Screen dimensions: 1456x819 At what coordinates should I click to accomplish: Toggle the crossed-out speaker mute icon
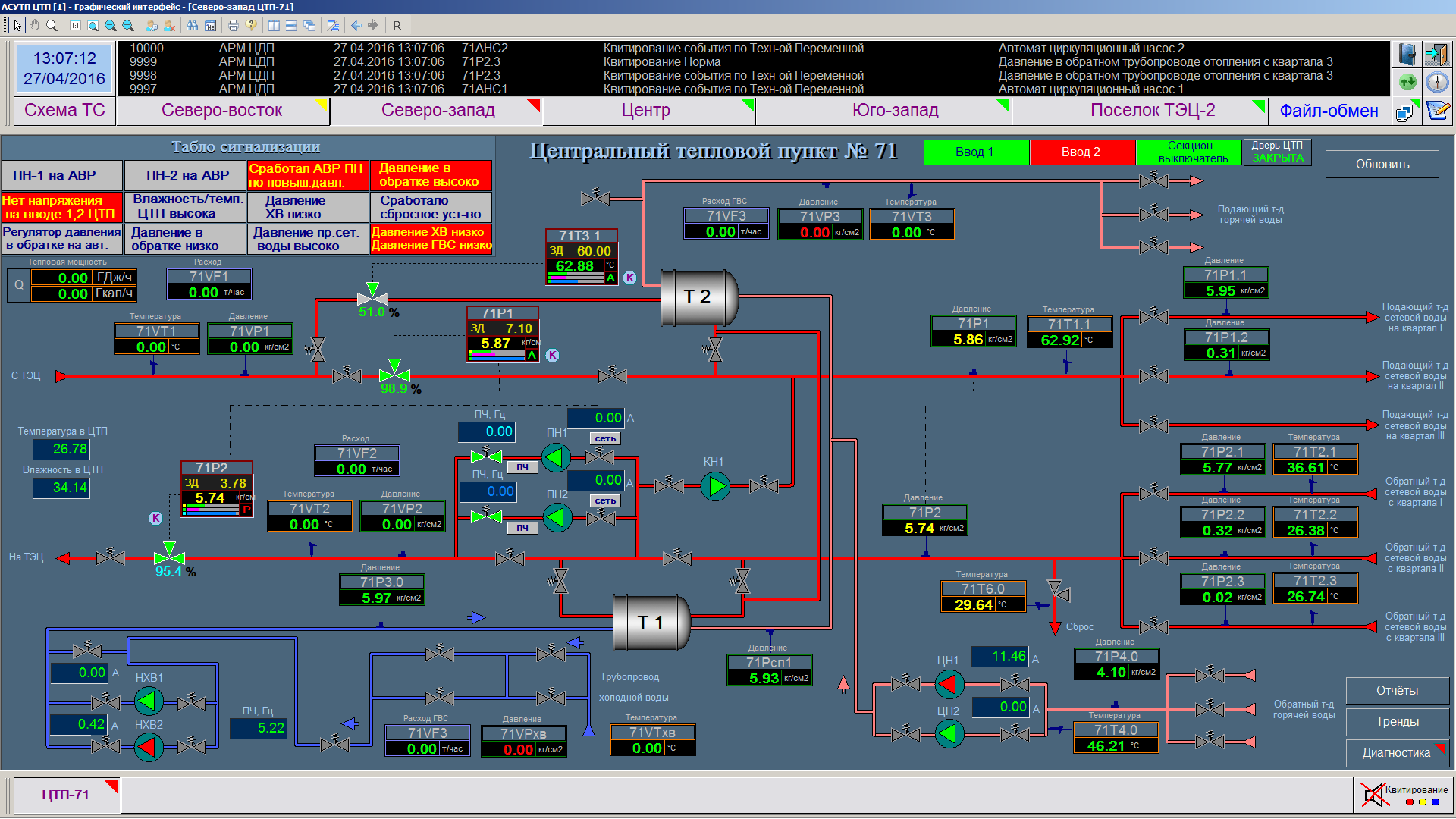click(x=1373, y=795)
